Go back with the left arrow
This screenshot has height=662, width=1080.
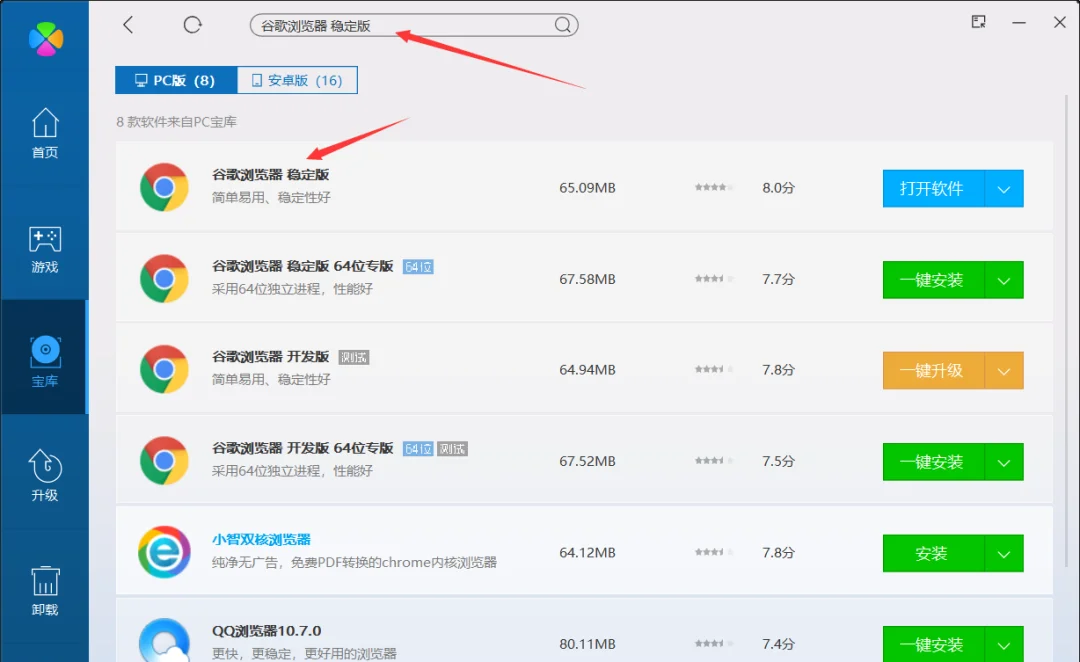tap(128, 25)
